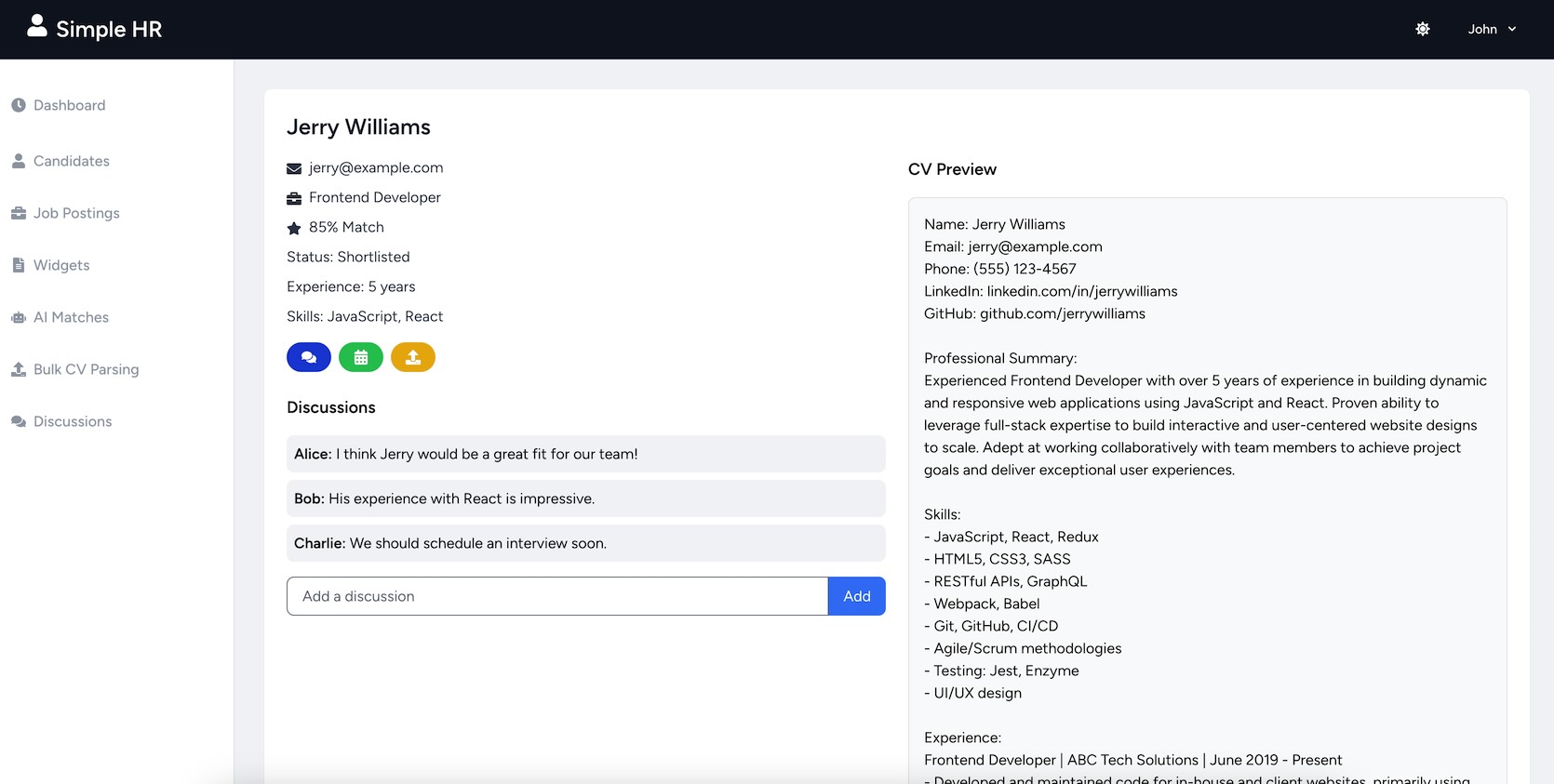Focus the Add a discussion text field
Viewport: 1554px width, 784px height.
[556, 596]
